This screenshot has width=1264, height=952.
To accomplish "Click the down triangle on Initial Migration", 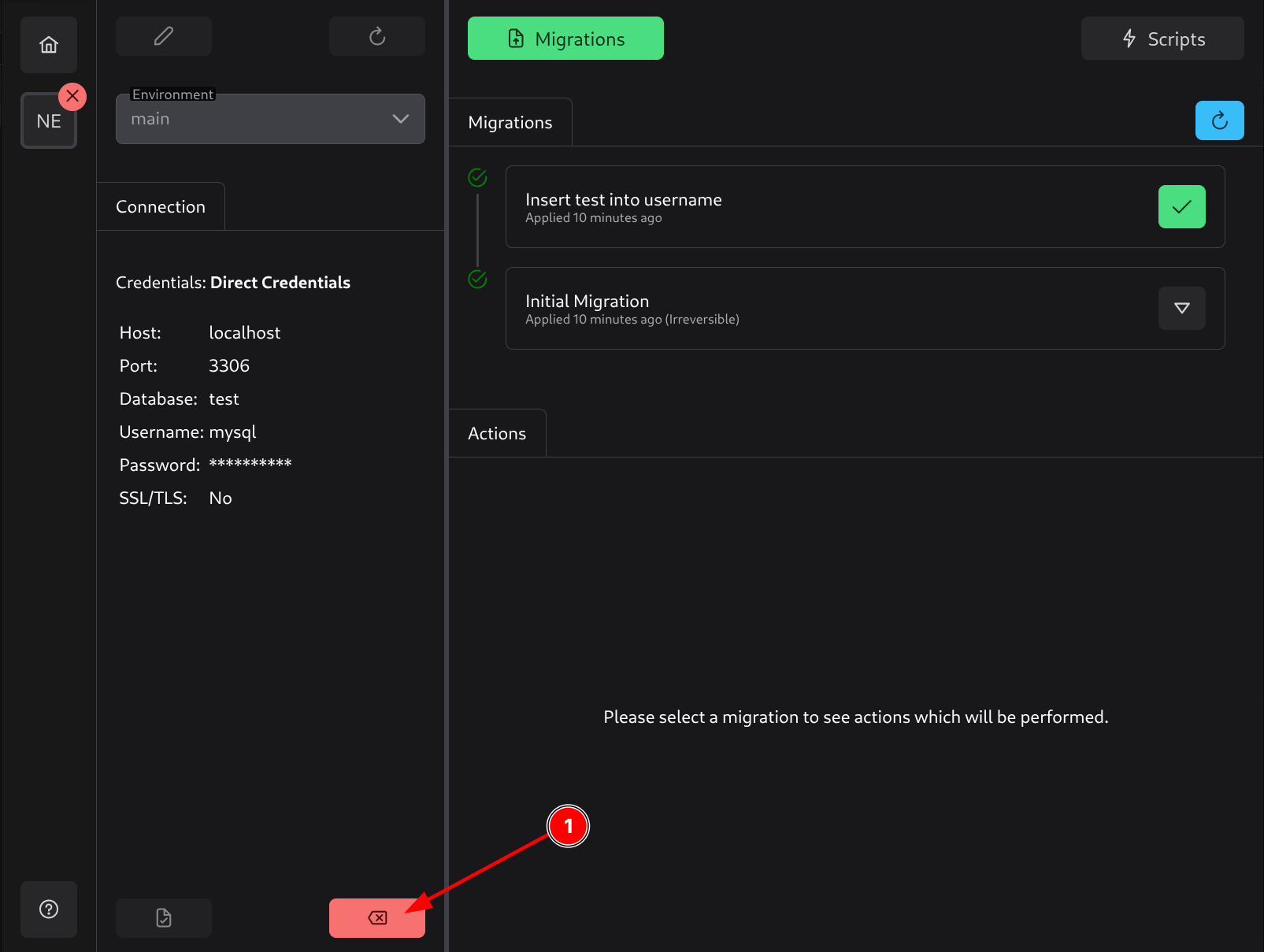I will pos(1181,308).
